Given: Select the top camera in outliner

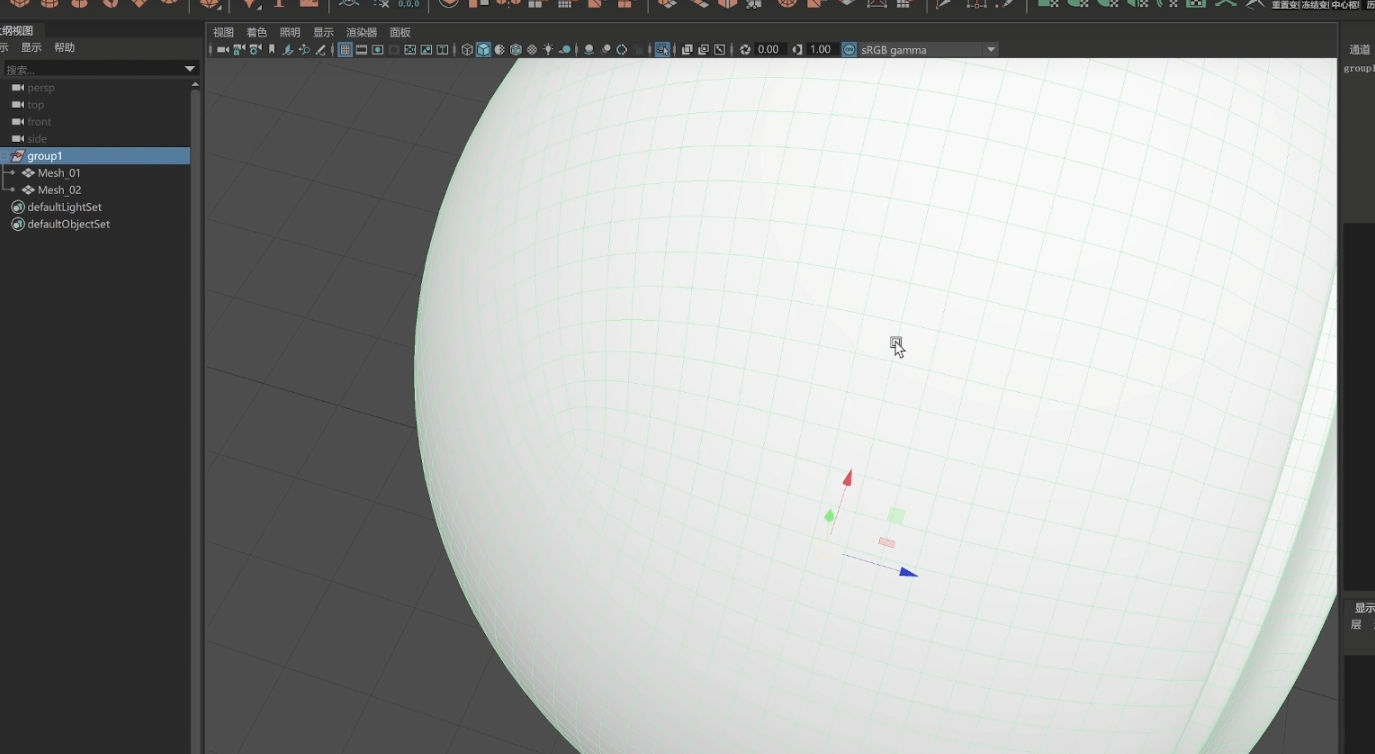Looking at the screenshot, I should (36, 105).
